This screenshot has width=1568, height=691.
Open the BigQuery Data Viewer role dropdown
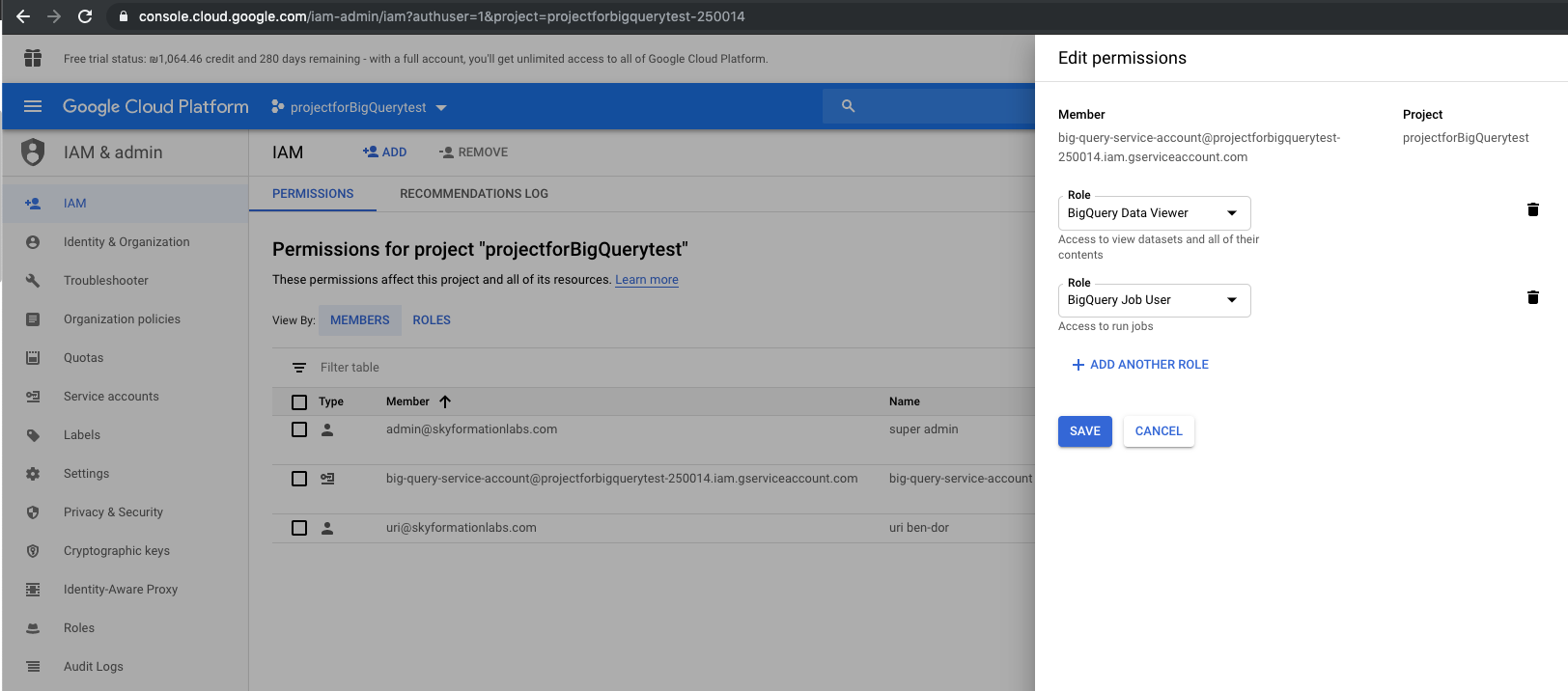(1154, 213)
